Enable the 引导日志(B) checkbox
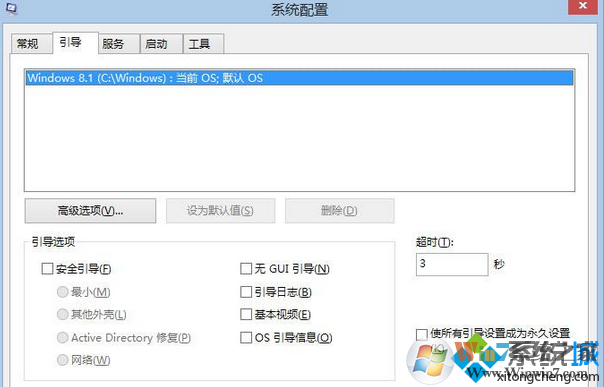604x387 pixels. pyautogui.click(x=246, y=292)
